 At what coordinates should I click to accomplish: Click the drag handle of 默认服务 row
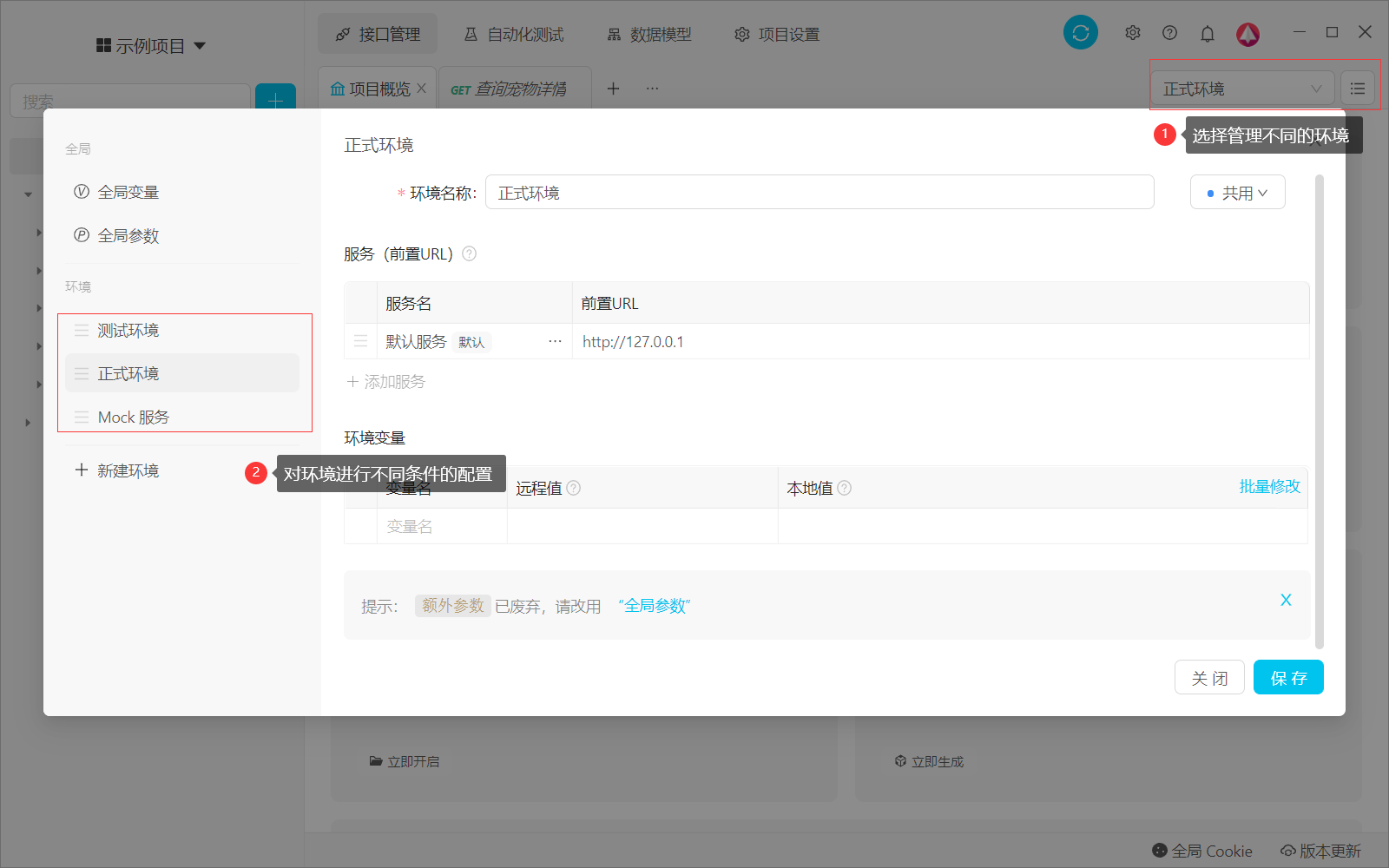coord(360,341)
